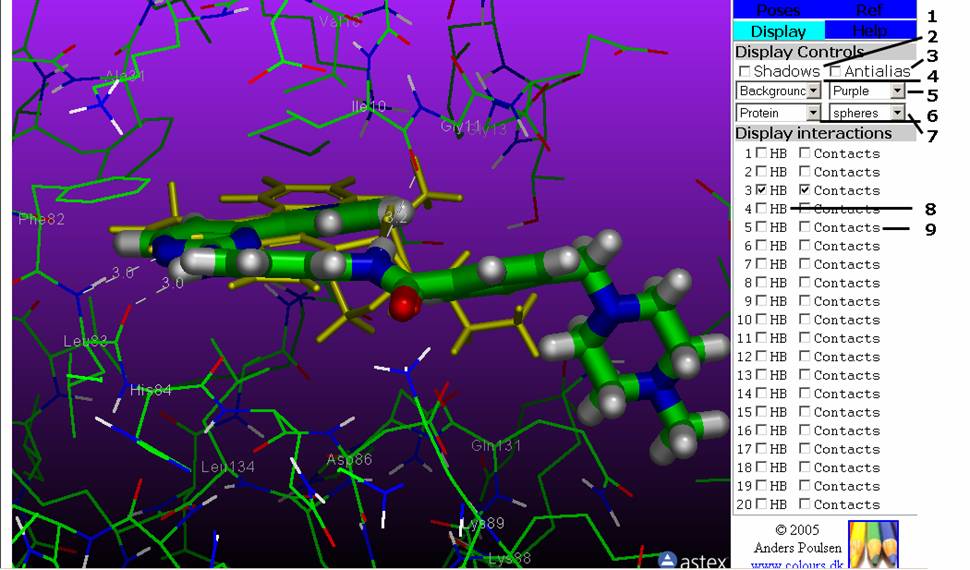Check Contacts box for pose 17
Viewport: 970px width, 570px height.
coord(804,449)
